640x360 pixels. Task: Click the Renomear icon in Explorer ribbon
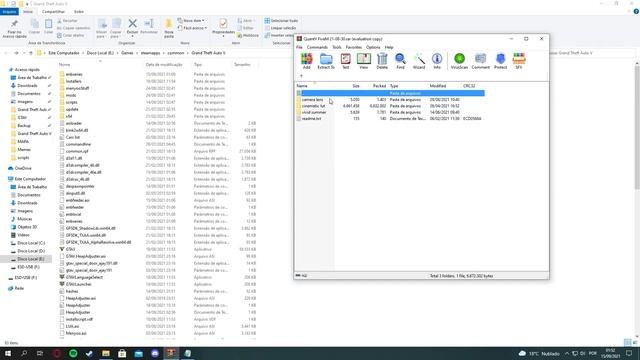(x=149, y=27)
